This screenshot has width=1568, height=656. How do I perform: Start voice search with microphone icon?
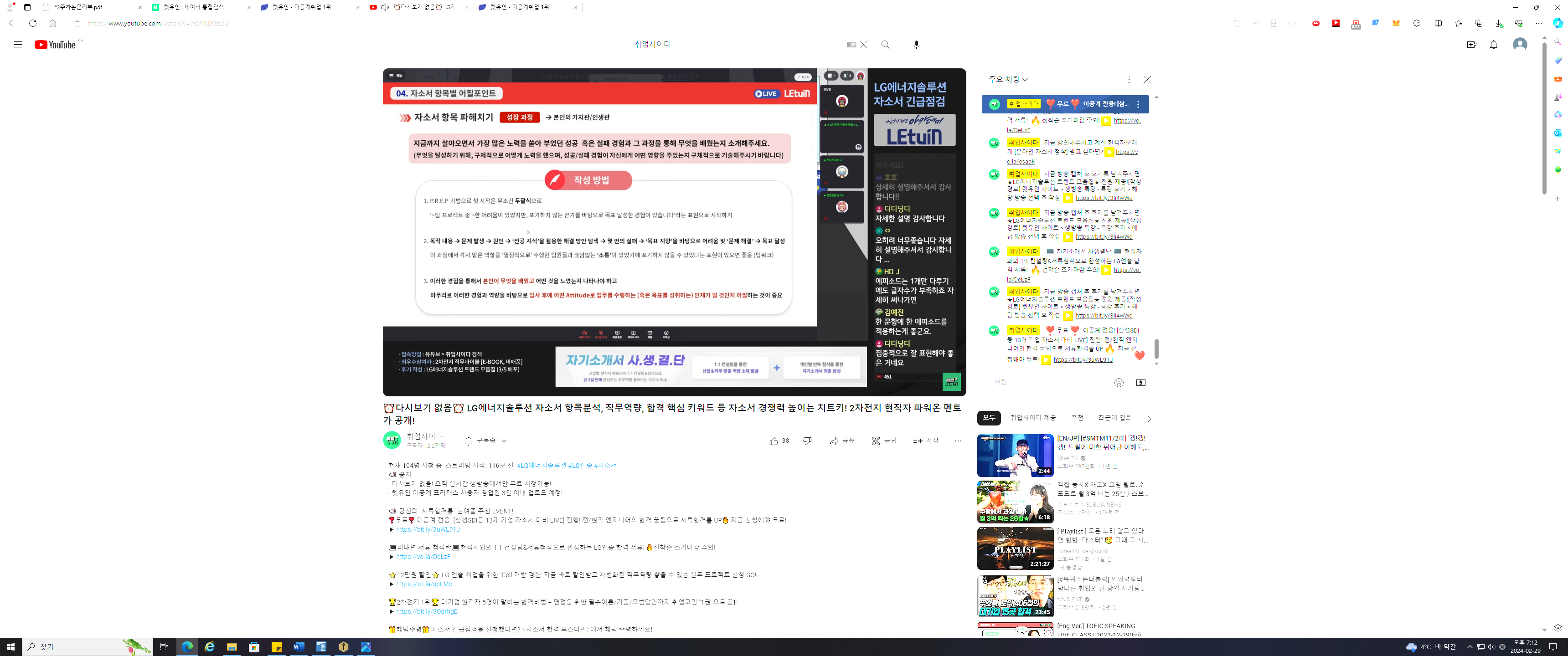coord(916,45)
